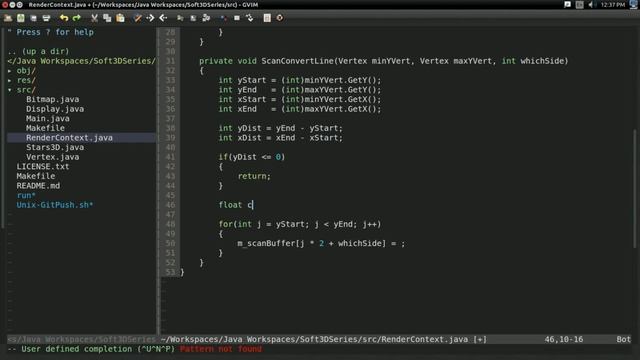Open LICENSE.txt in file tree

point(43,167)
